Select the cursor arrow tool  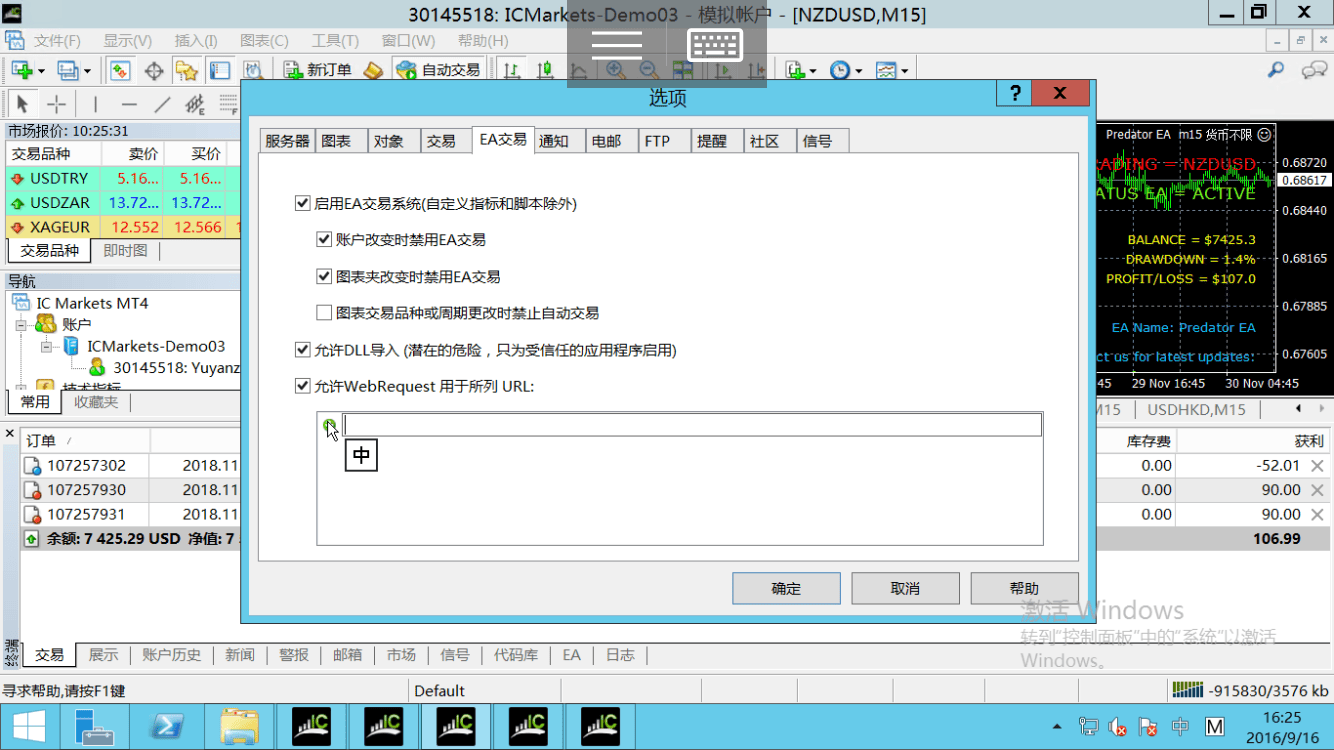point(22,104)
